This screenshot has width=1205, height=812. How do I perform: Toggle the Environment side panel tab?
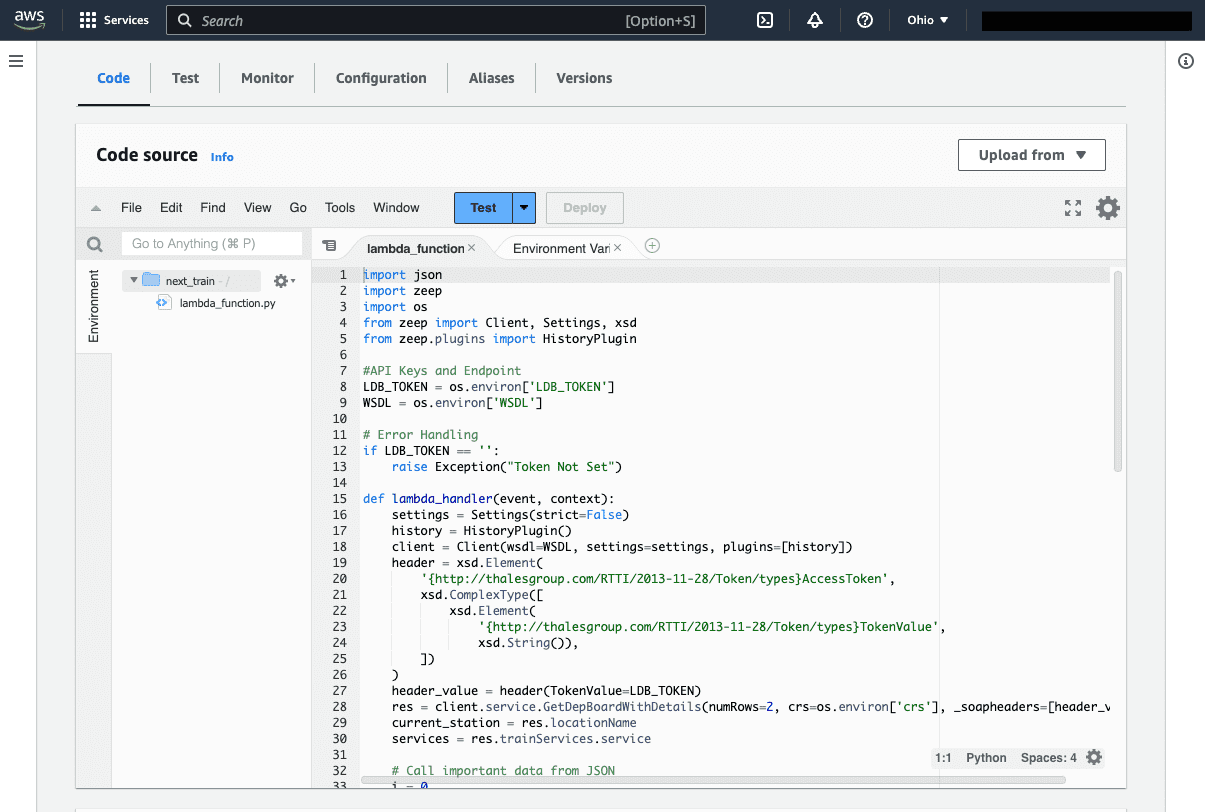(x=94, y=306)
